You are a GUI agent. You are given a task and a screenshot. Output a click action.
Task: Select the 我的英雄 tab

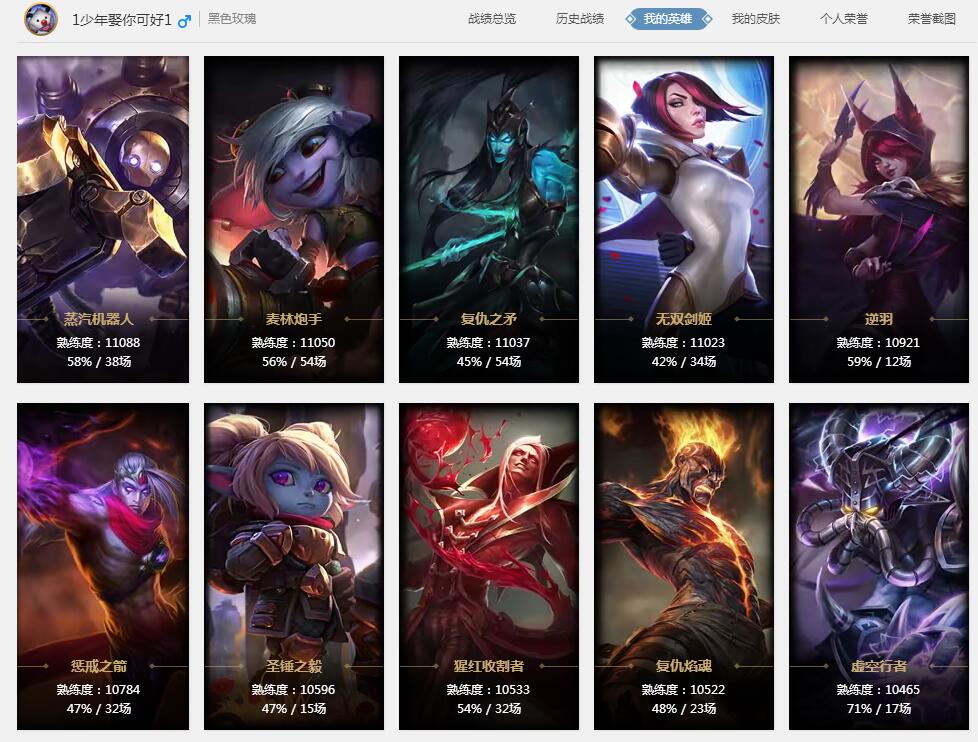(x=668, y=19)
